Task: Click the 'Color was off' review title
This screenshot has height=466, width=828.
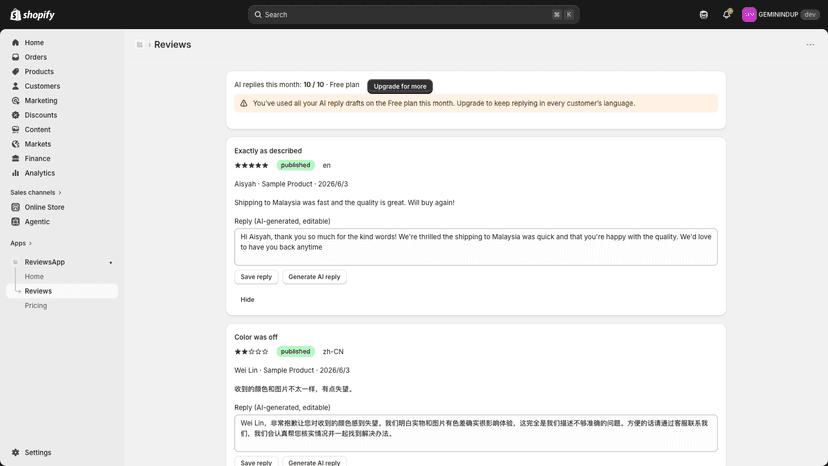Action: coord(256,337)
